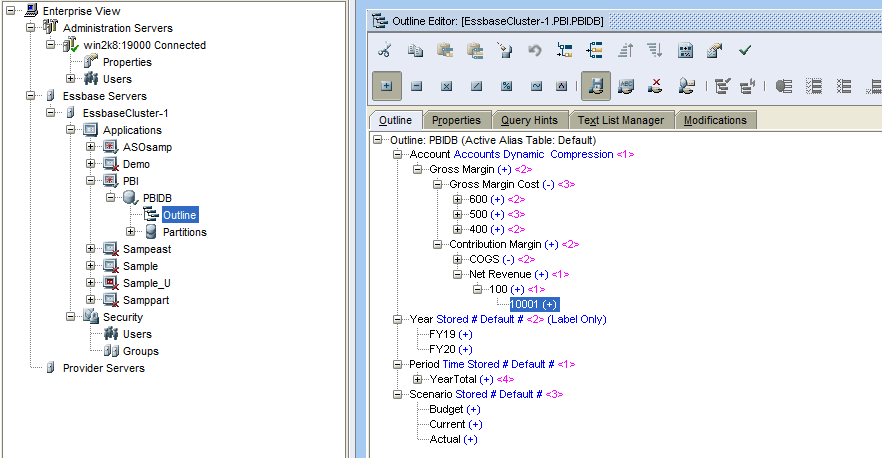The height and width of the screenshot is (458, 882).
Task: Expand the 500 account member
Action: click(x=457, y=214)
